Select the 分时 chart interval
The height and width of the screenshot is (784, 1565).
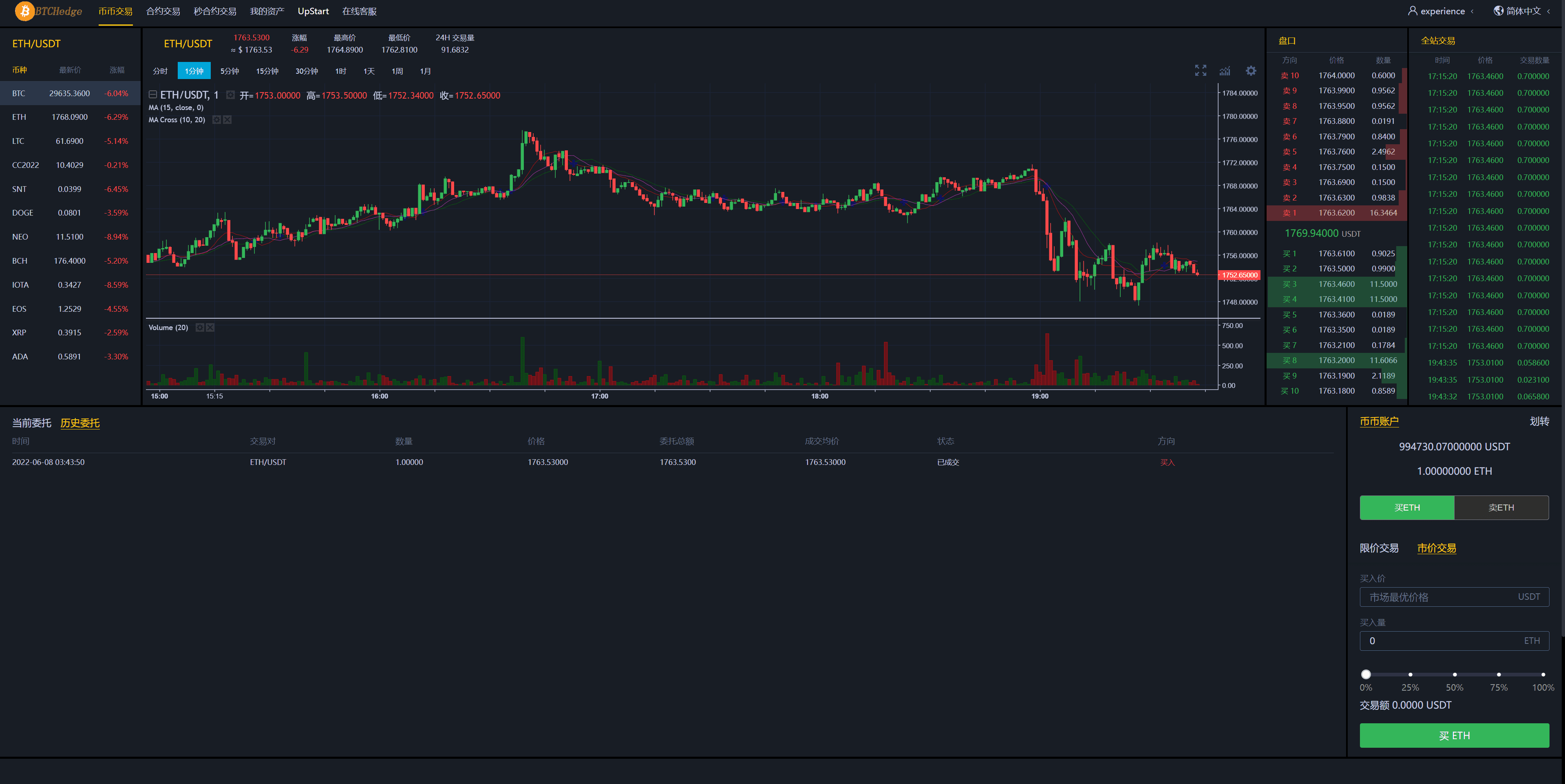coord(160,71)
